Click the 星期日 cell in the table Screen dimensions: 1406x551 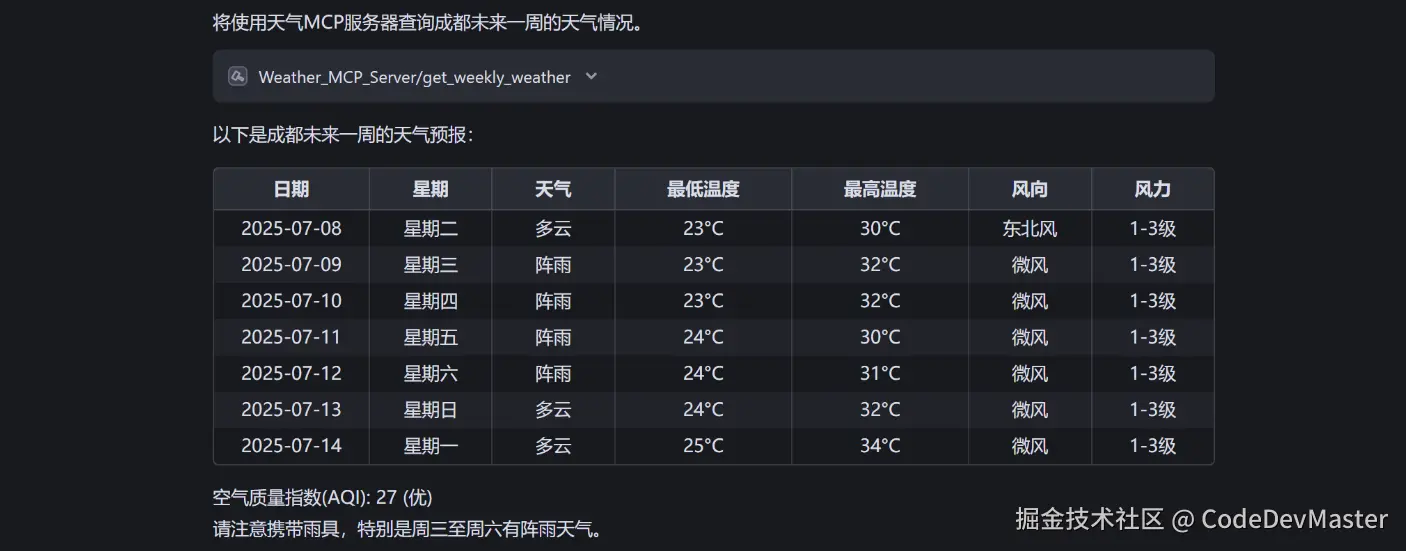431,410
